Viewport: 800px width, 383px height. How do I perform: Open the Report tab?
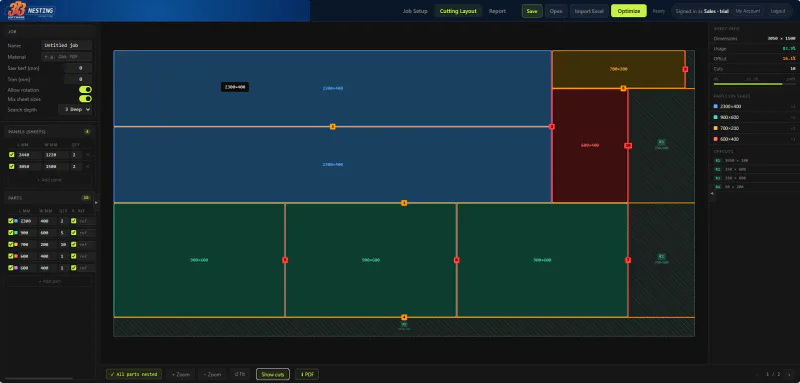pos(497,11)
